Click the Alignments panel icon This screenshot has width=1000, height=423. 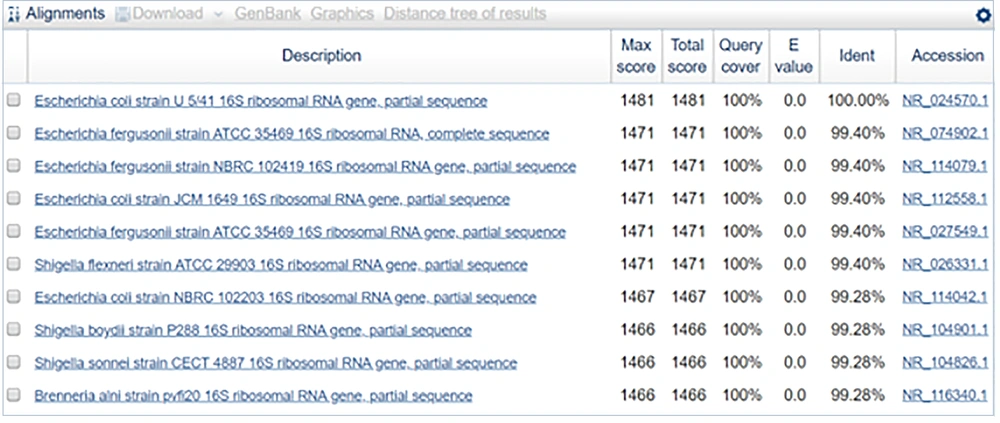(13, 14)
